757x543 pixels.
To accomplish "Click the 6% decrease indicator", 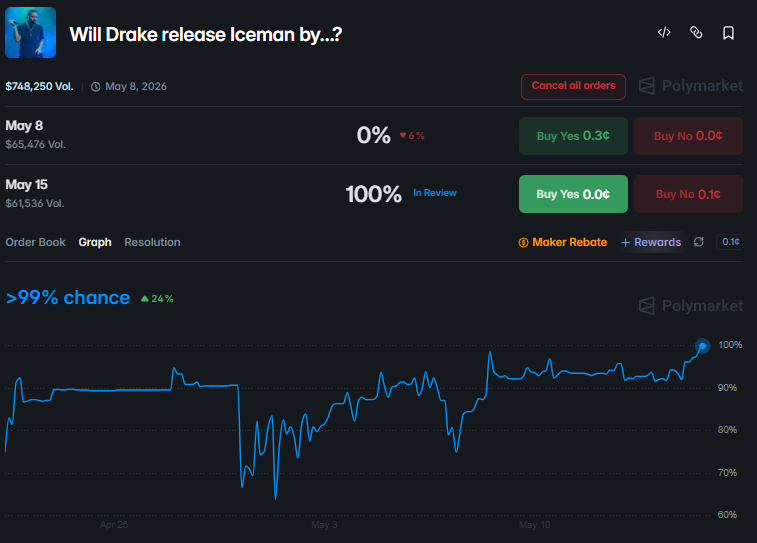I will point(412,136).
